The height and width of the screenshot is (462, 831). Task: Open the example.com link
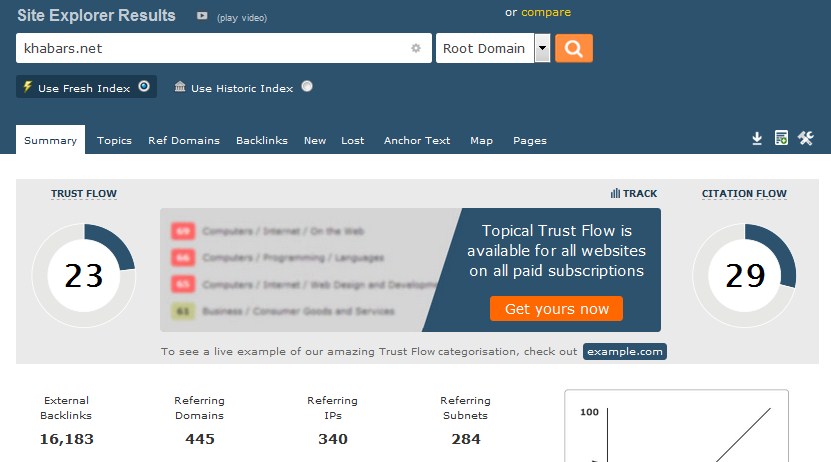pos(625,351)
